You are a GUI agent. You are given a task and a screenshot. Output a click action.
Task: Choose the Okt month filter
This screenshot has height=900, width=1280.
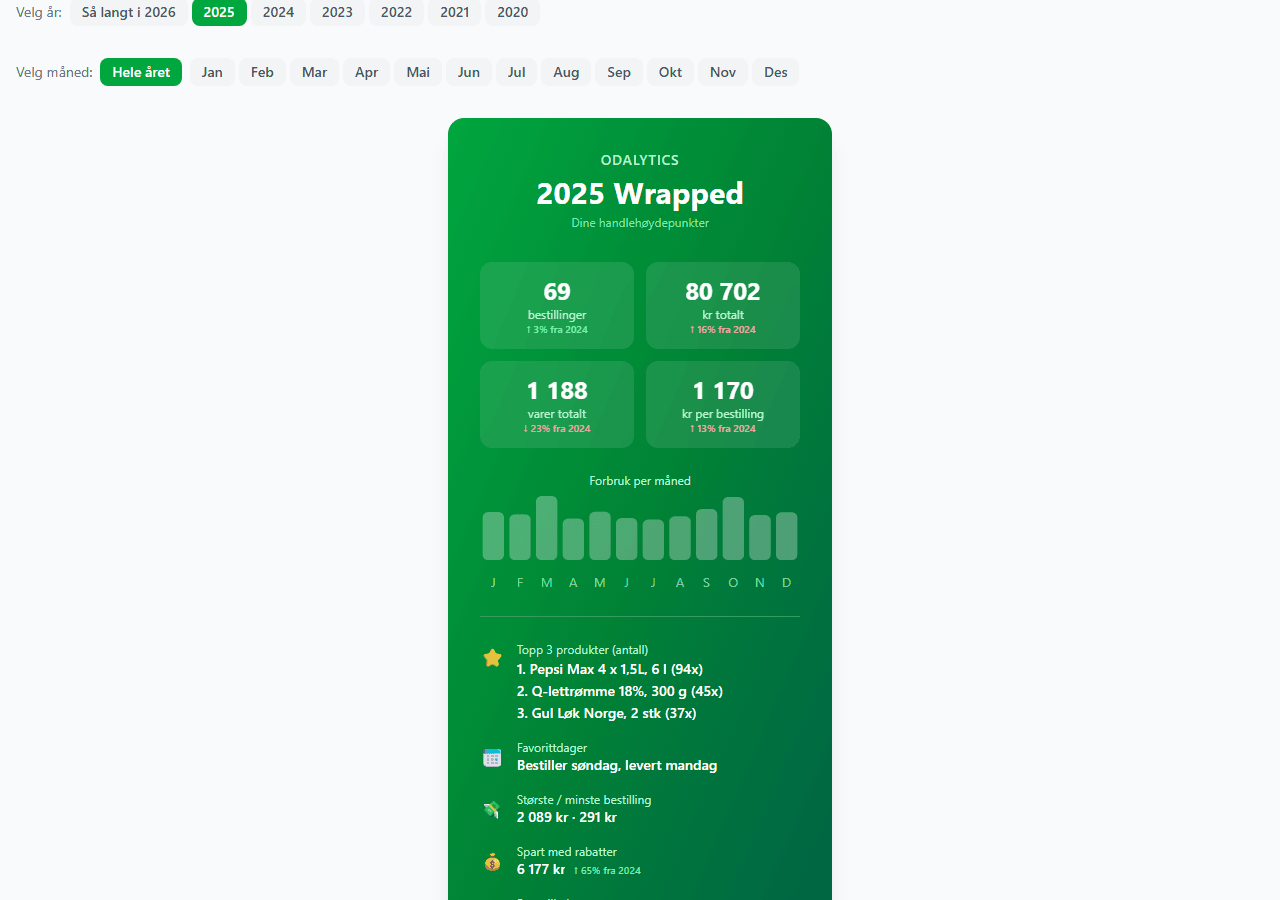point(670,72)
